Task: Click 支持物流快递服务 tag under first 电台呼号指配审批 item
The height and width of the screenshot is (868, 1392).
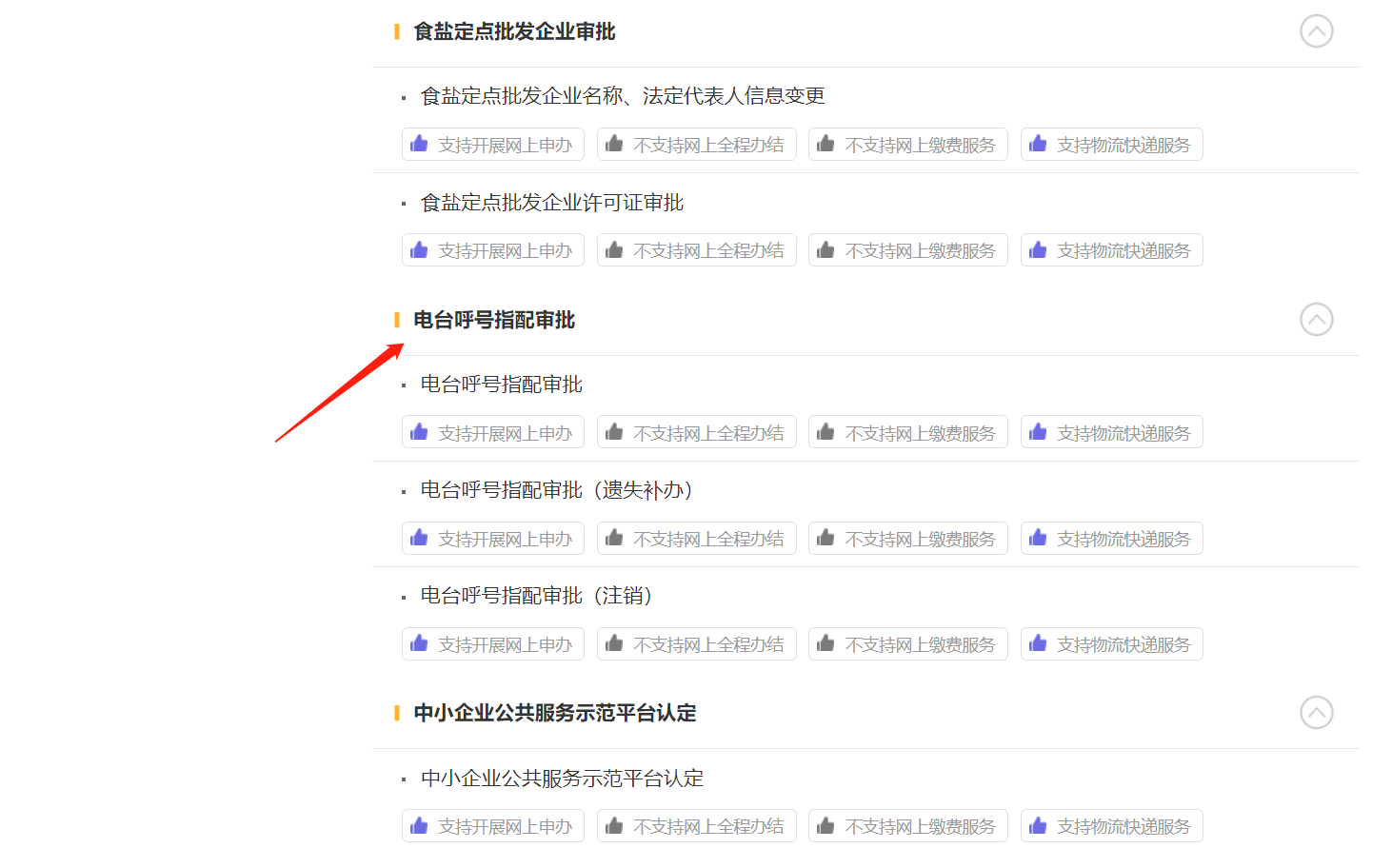Action: click(x=1112, y=432)
